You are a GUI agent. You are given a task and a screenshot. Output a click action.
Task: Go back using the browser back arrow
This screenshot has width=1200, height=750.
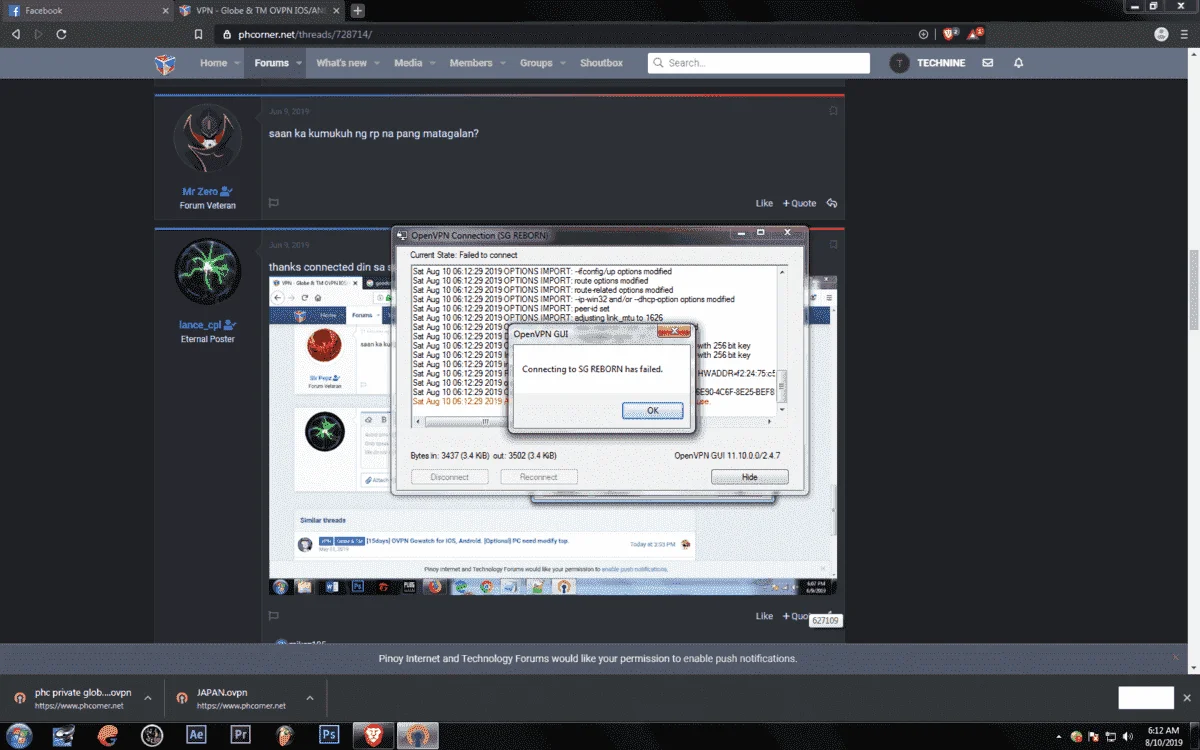[x=16, y=34]
